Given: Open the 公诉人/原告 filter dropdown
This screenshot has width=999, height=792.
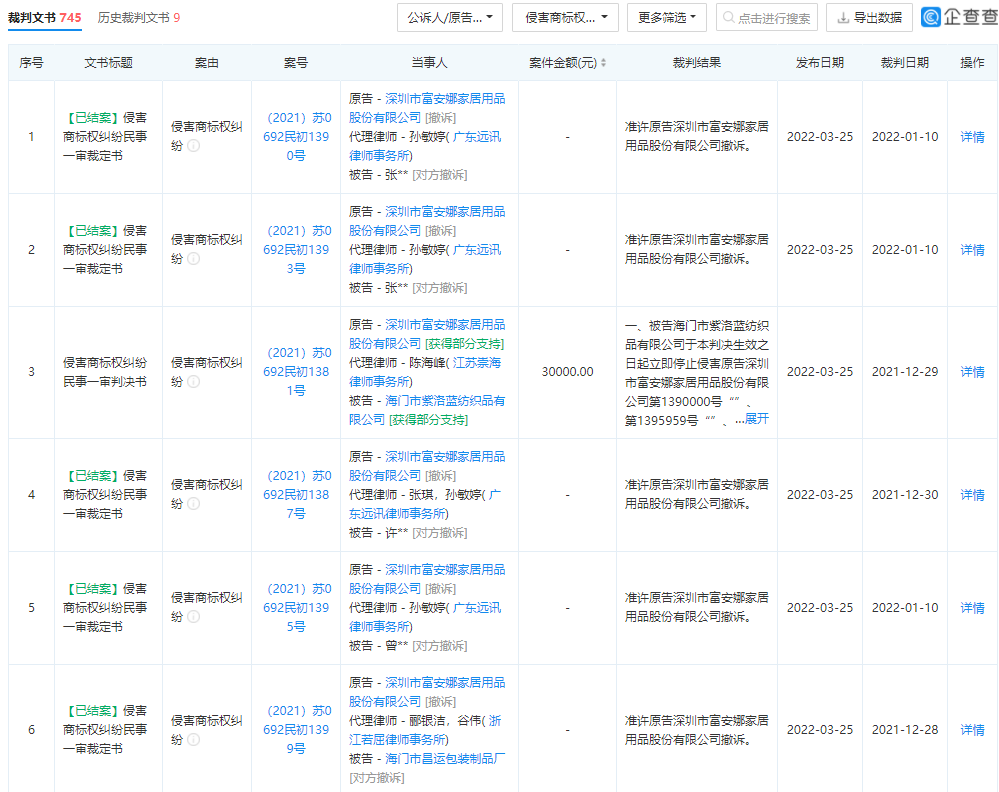Looking at the screenshot, I should tap(450, 18).
